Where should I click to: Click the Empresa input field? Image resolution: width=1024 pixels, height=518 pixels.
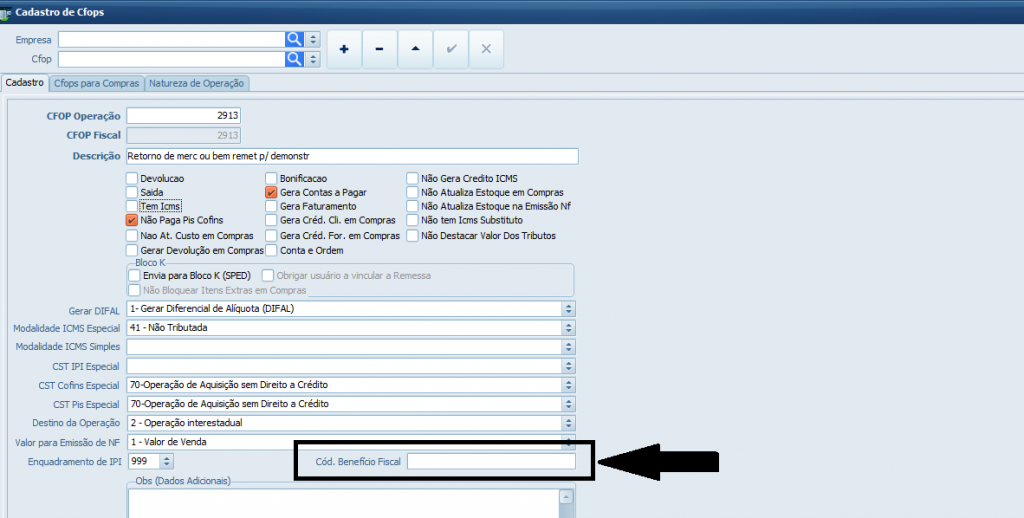coord(172,39)
